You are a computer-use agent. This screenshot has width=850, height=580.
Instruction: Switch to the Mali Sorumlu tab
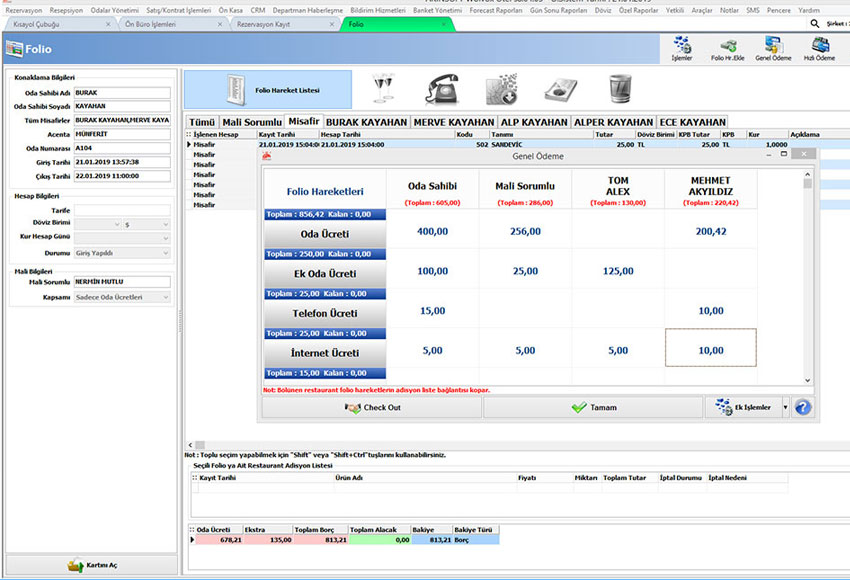coord(252,122)
